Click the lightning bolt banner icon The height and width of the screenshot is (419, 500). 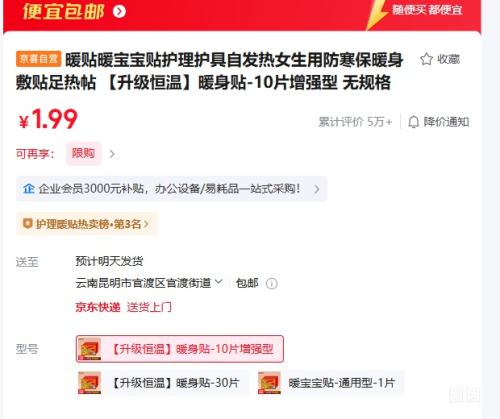[377, 15]
